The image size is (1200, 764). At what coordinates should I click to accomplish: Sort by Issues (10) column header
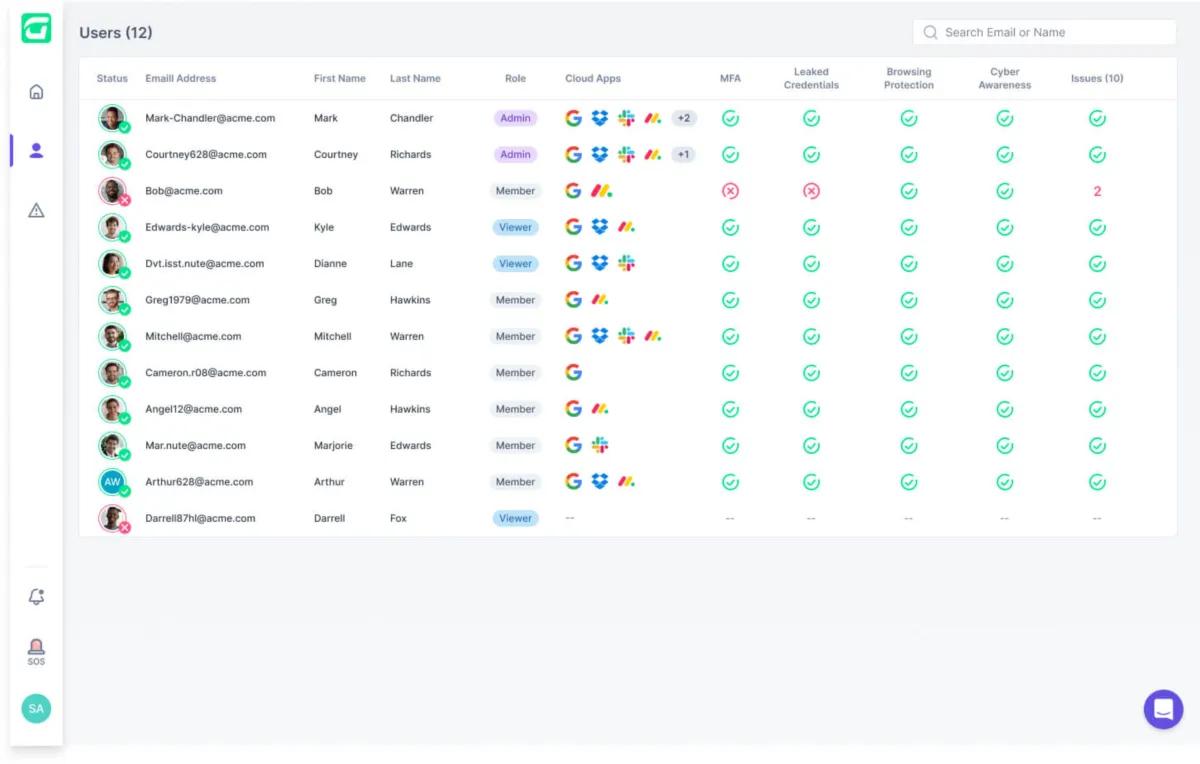pos(1096,79)
